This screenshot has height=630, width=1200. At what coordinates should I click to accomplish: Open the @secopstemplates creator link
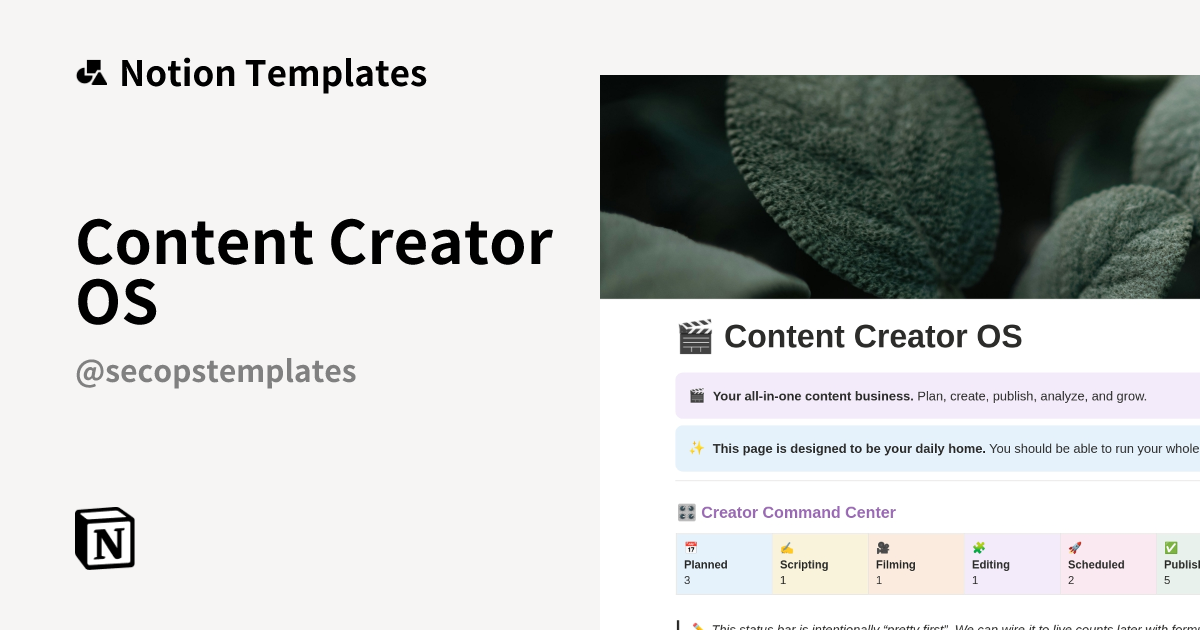click(216, 371)
